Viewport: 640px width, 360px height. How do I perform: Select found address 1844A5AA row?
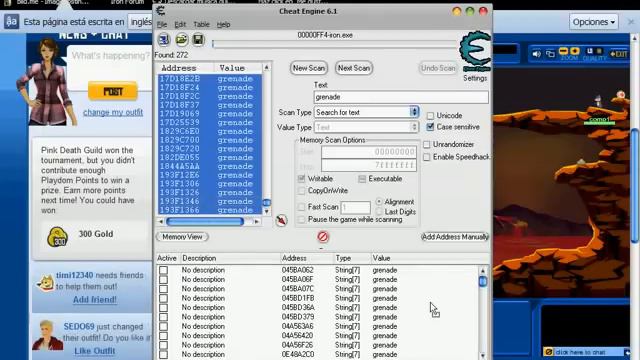click(209, 166)
